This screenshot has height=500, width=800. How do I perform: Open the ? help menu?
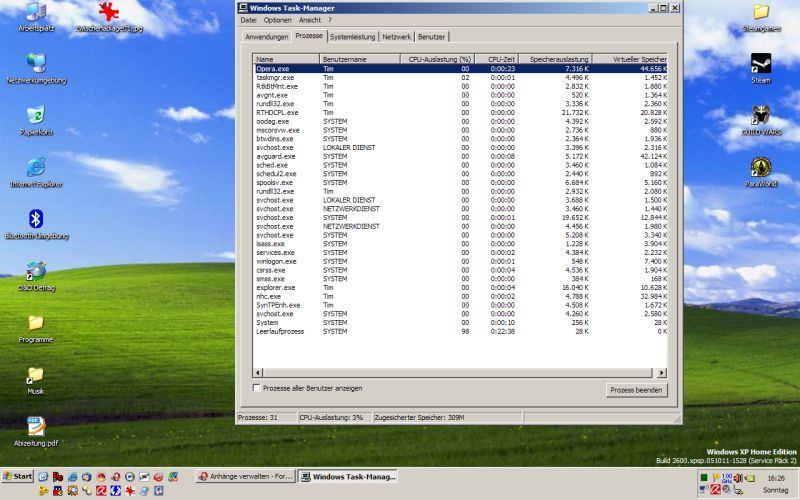pos(330,20)
